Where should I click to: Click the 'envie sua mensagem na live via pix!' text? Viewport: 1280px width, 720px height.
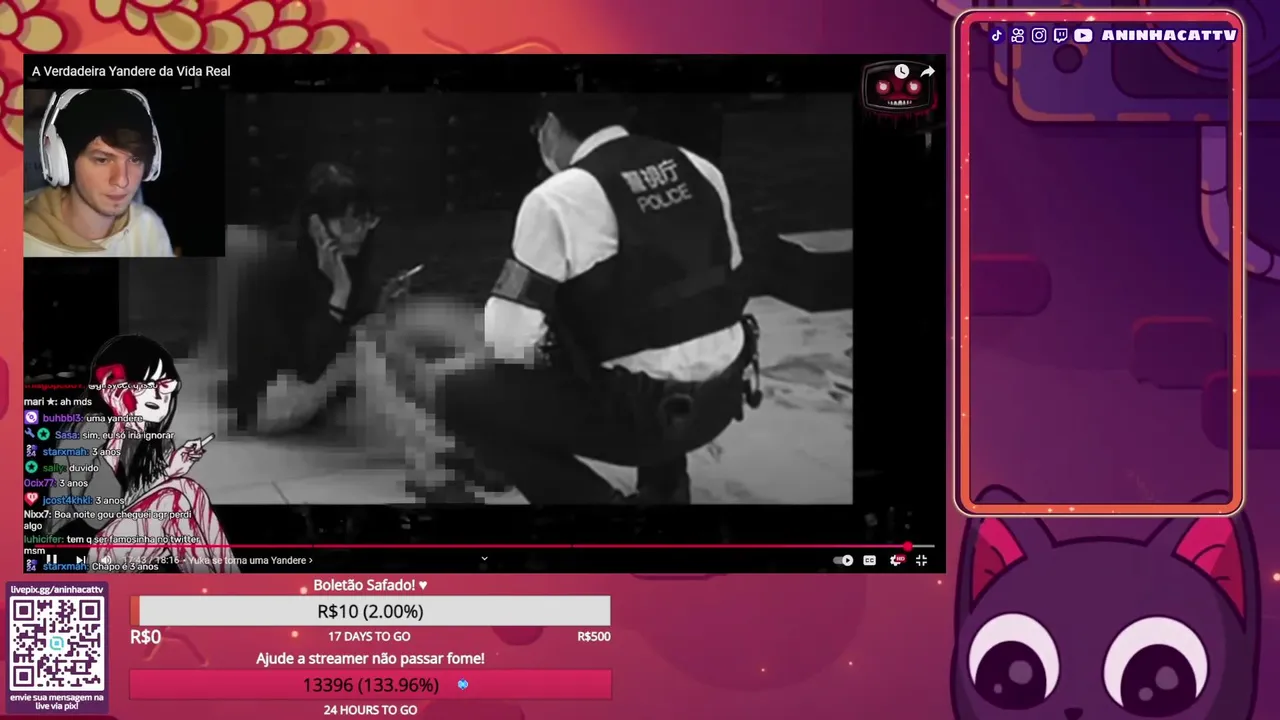click(57, 701)
